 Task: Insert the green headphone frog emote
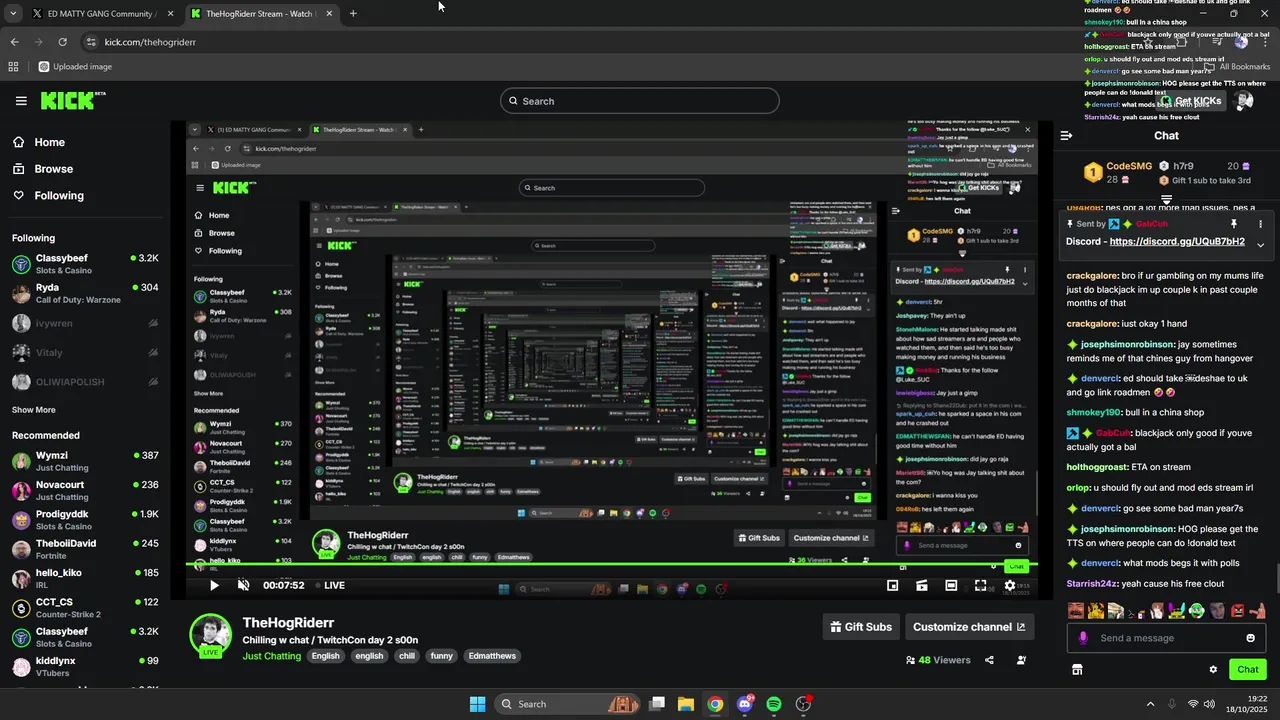pyautogui.click(x=1196, y=610)
